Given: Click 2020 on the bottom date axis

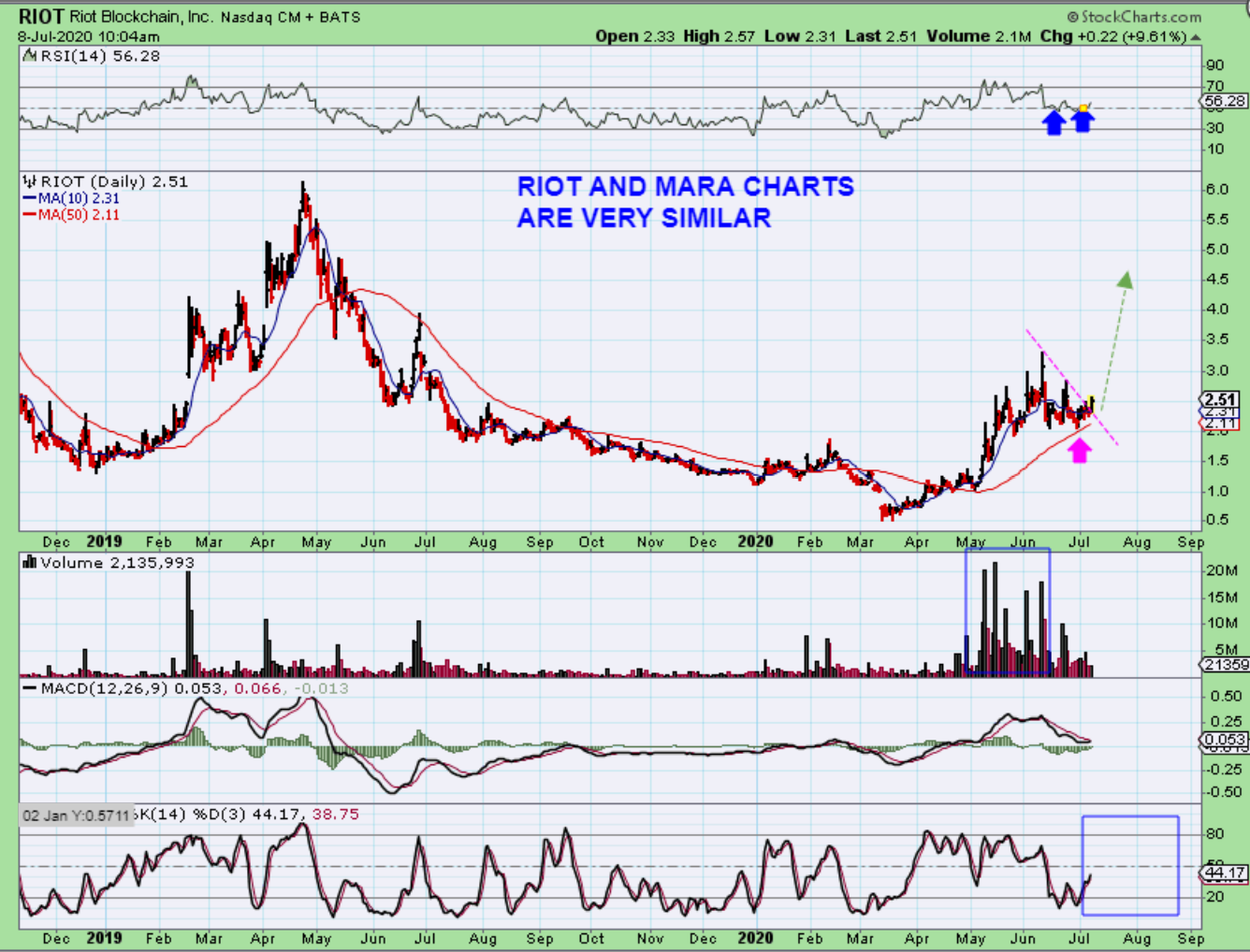Looking at the screenshot, I should pos(755,939).
